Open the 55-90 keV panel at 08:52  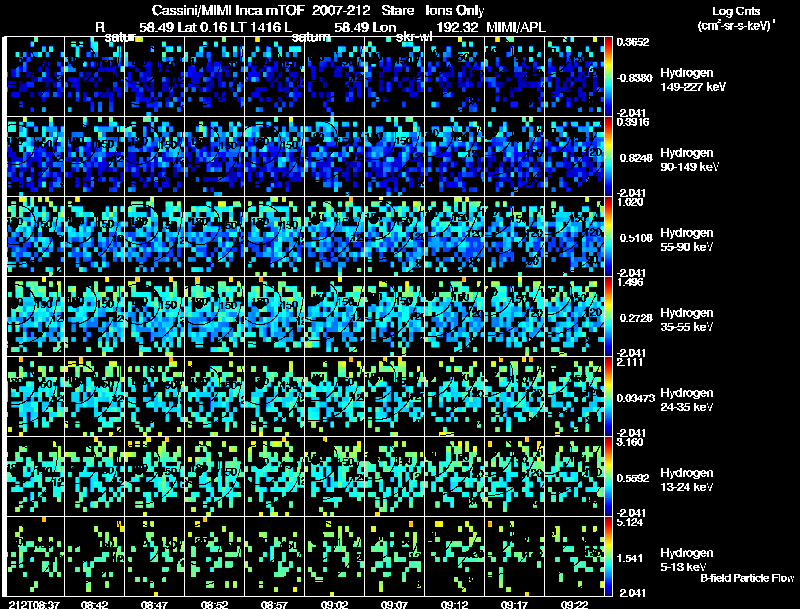(x=215, y=237)
